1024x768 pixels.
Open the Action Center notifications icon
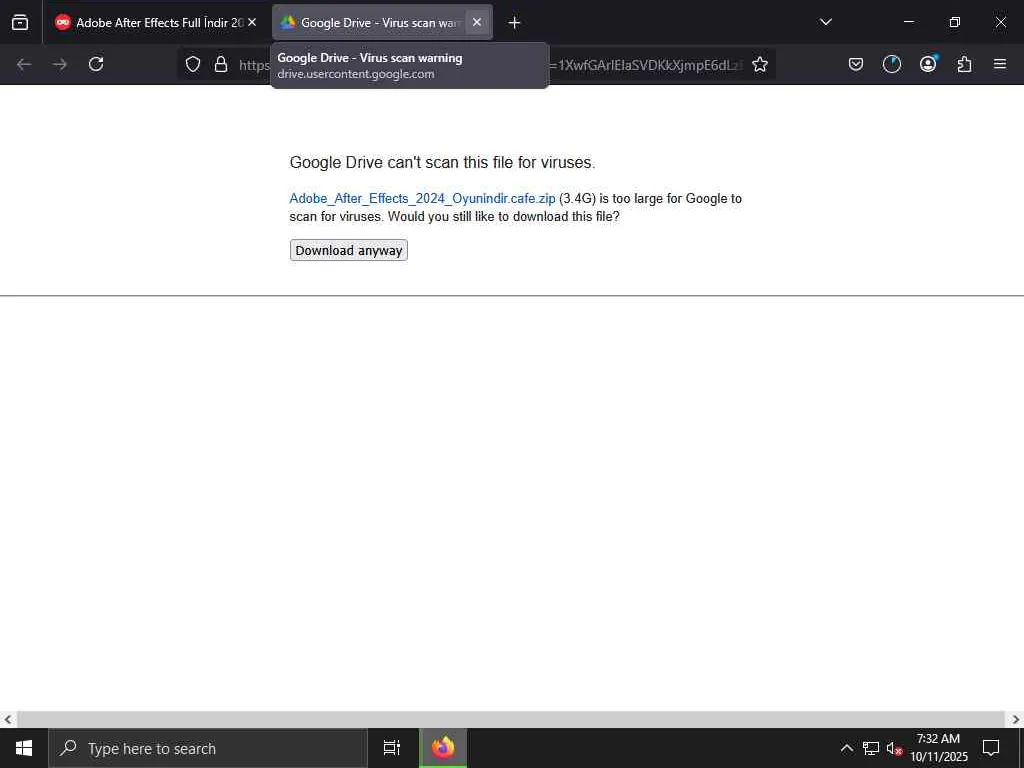(x=991, y=748)
